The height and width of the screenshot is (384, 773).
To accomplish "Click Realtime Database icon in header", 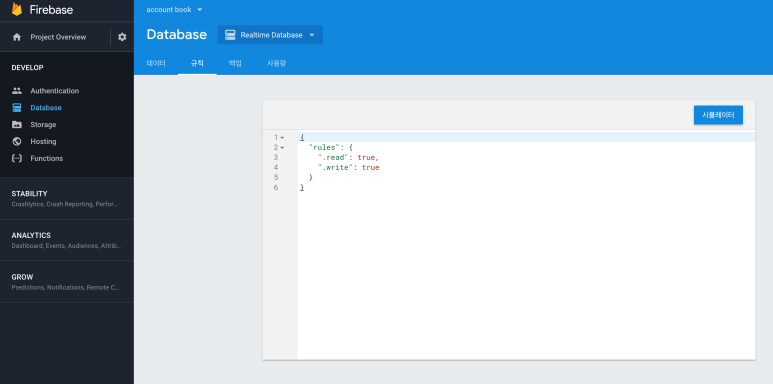I will [x=230, y=35].
